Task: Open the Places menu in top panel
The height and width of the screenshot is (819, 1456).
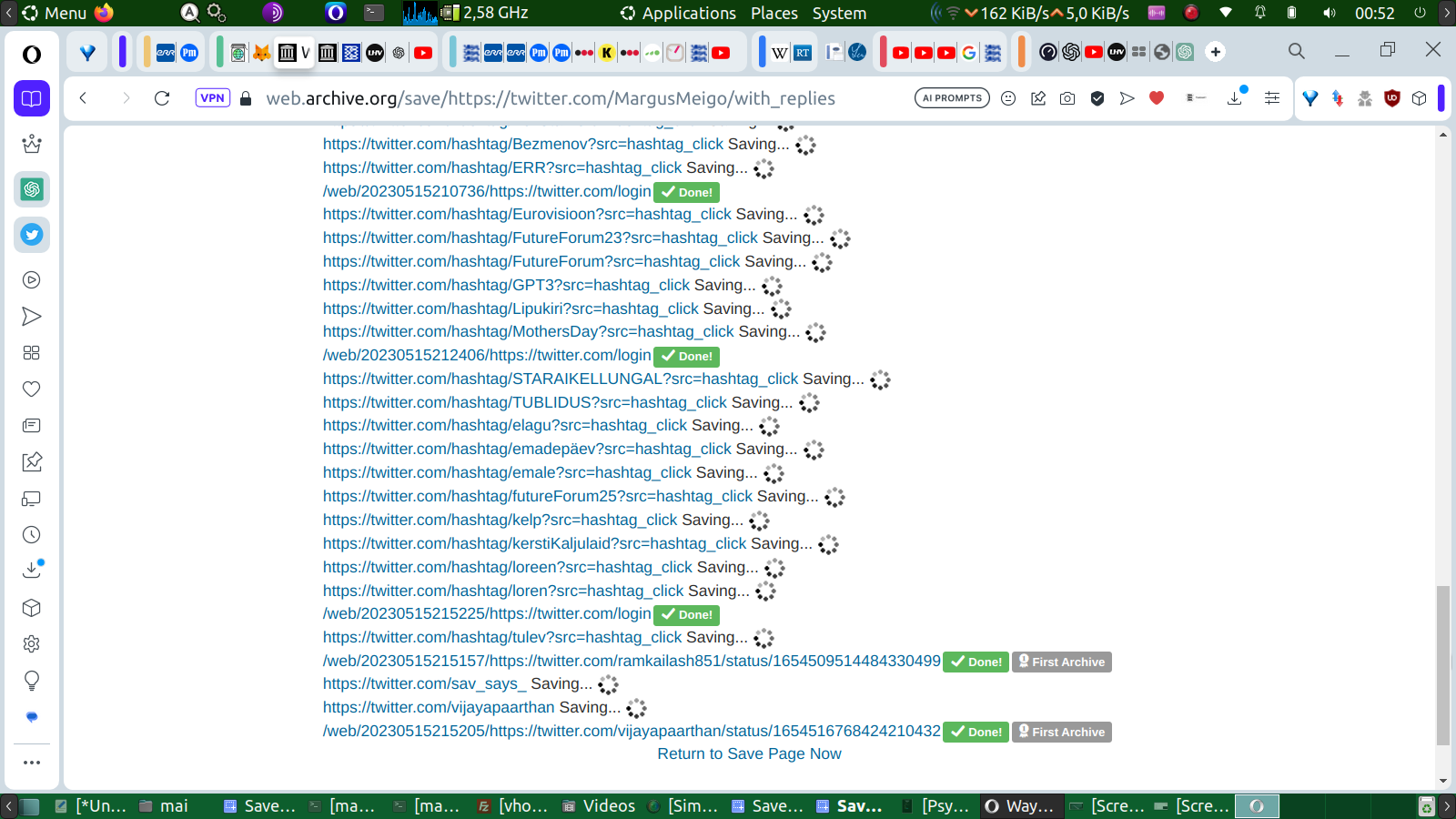Action: pos(774,13)
